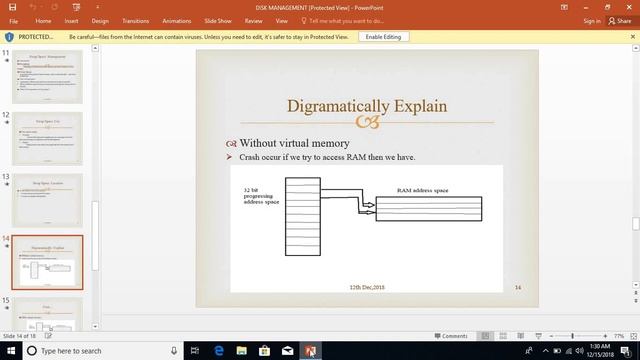Select the View tab
This screenshot has height=360, width=640.
click(x=281, y=21)
